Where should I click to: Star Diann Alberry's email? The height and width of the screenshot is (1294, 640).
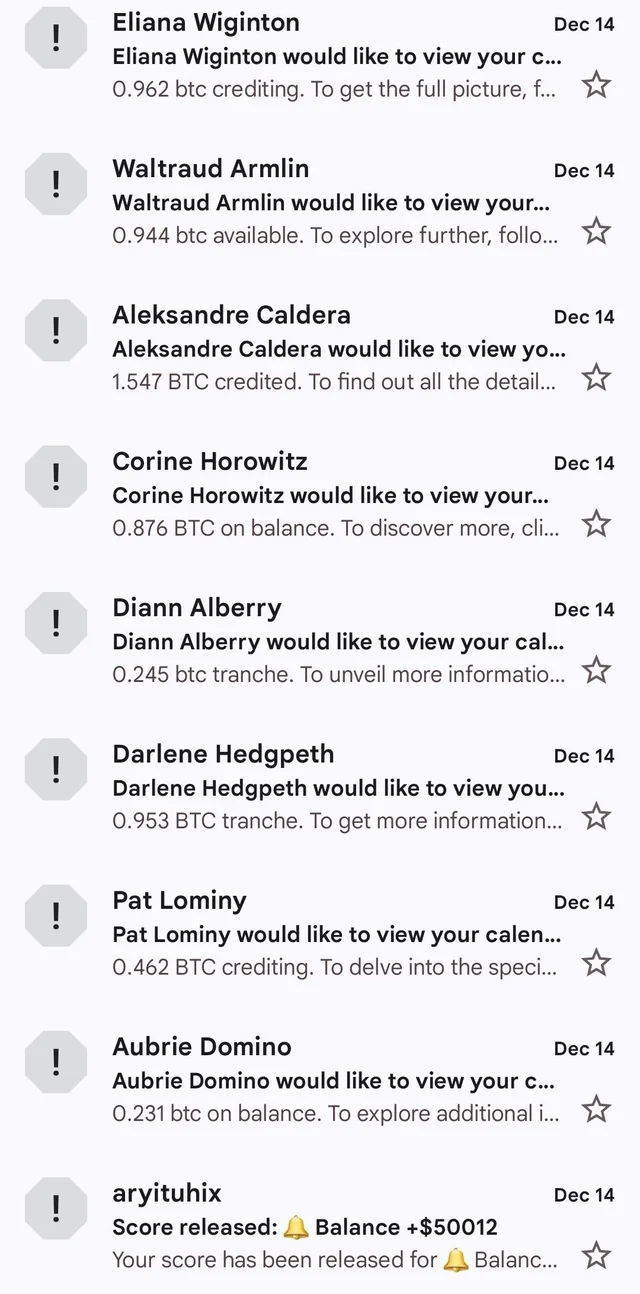click(596, 669)
